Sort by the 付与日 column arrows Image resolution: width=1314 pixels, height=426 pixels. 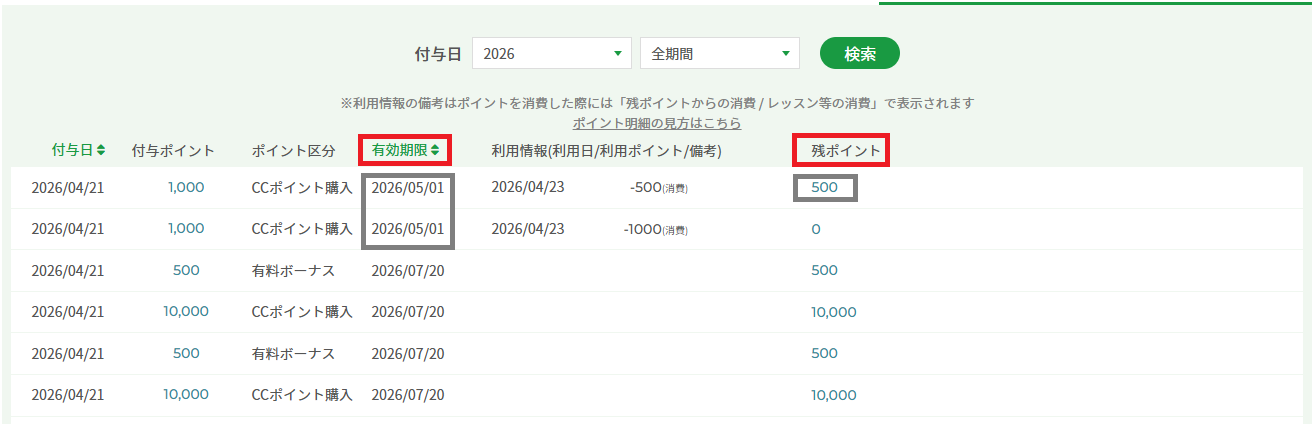101,150
